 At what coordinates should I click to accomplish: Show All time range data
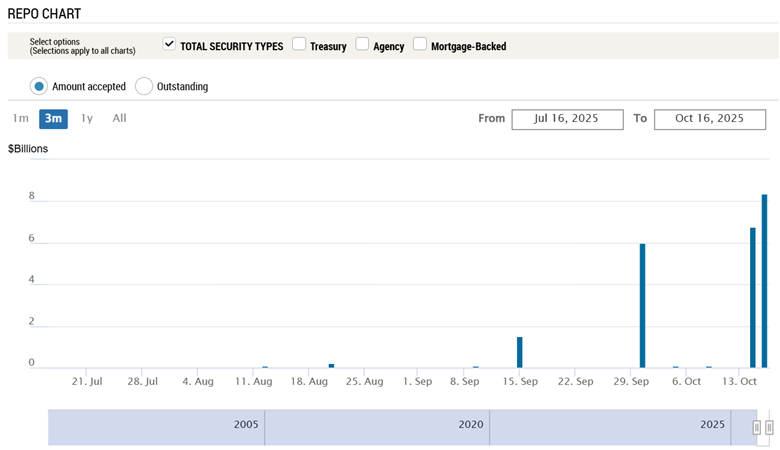coord(119,118)
